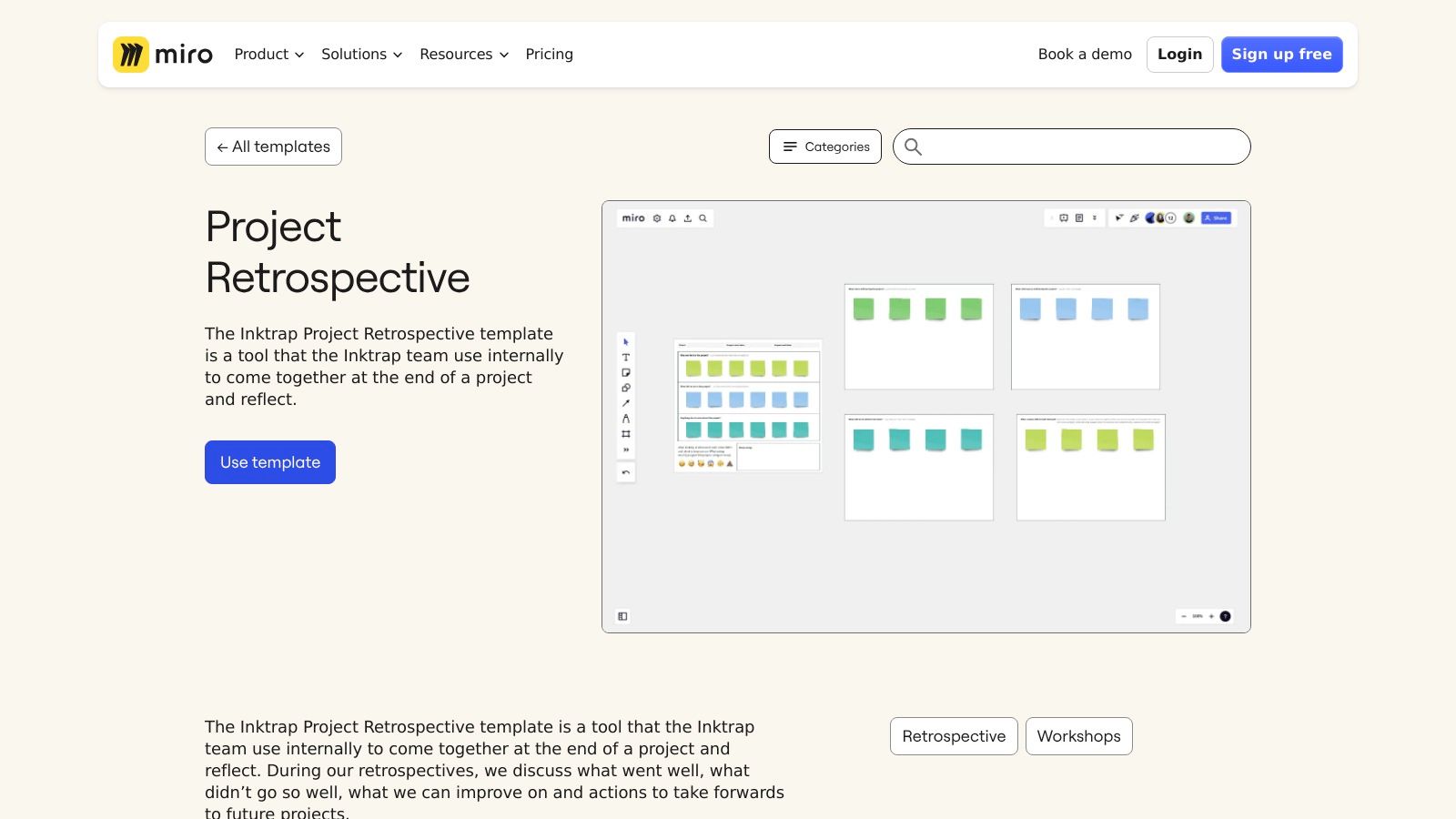Select the cursor tool in preview toolbar
Screen dimensions: 1456x819
pyautogui.click(x=626, y=342)
